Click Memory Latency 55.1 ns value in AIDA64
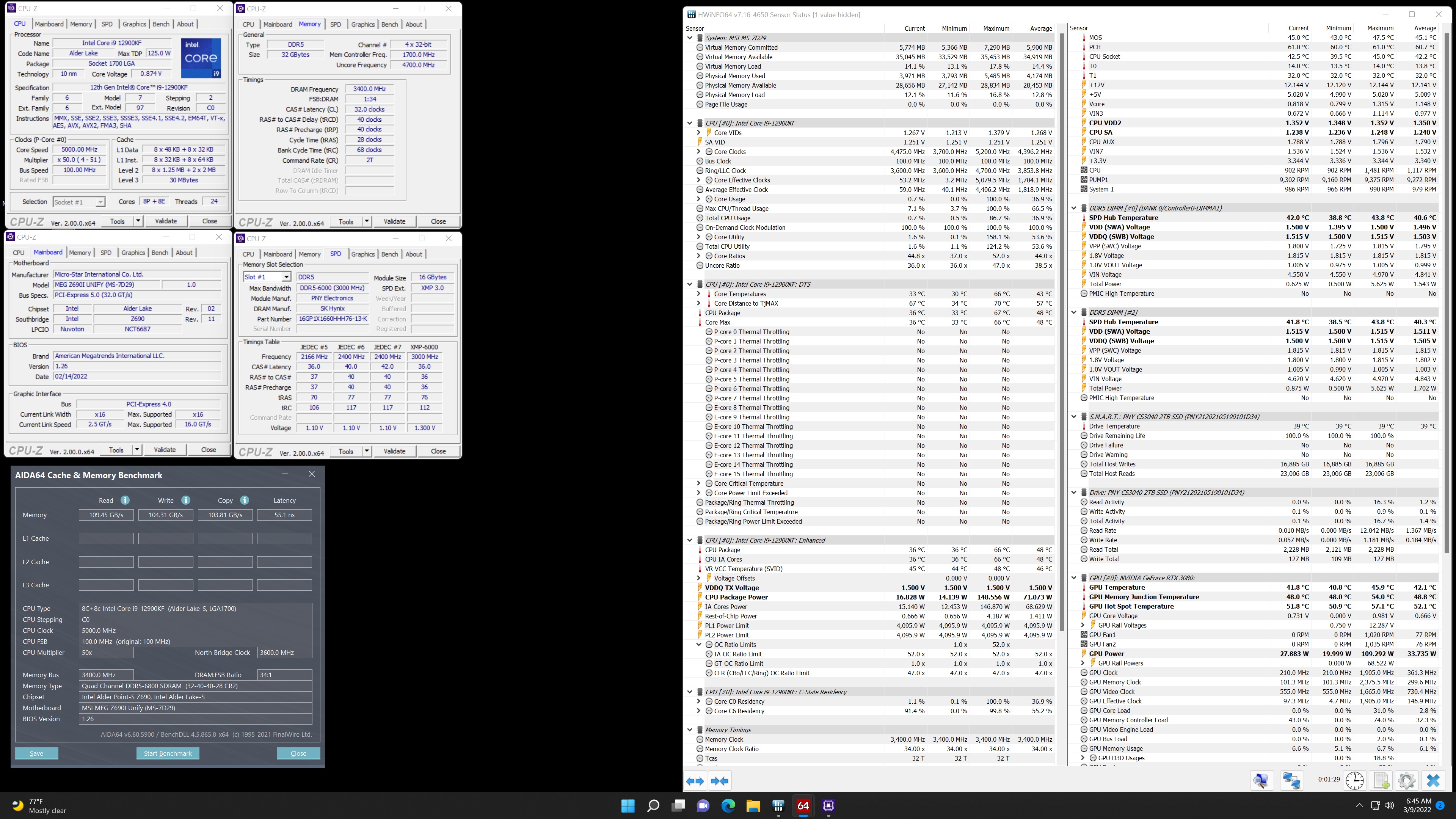Image resolution: width=1456 pixels, height=819 pixels. click(284, 515)
